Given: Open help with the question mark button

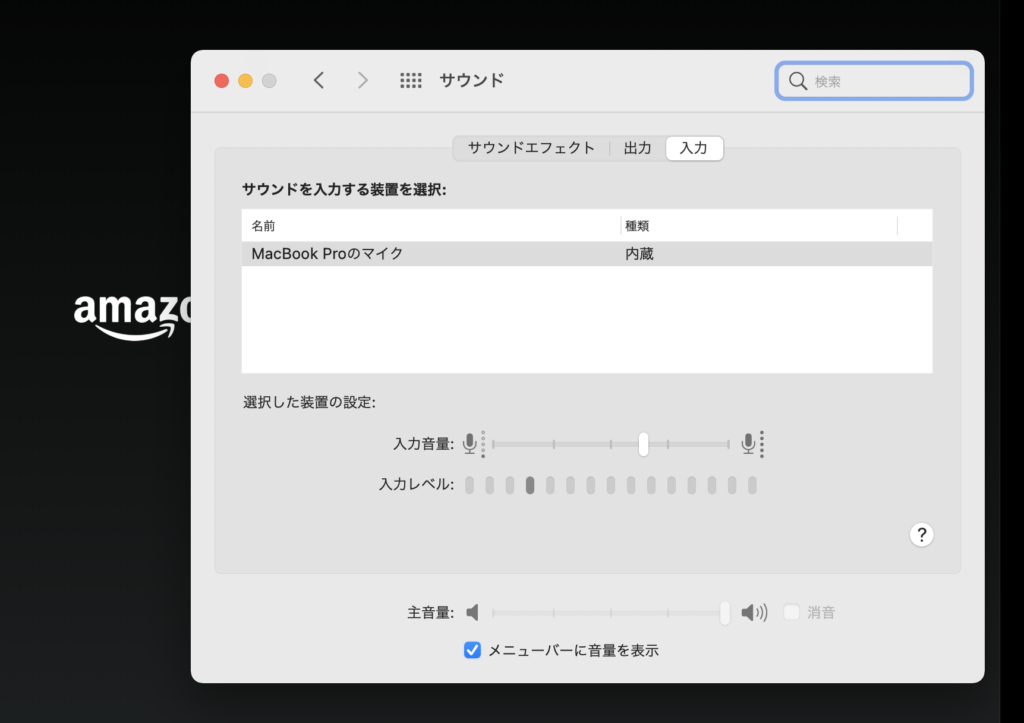Looking at the screenshot, I should 921,535.
